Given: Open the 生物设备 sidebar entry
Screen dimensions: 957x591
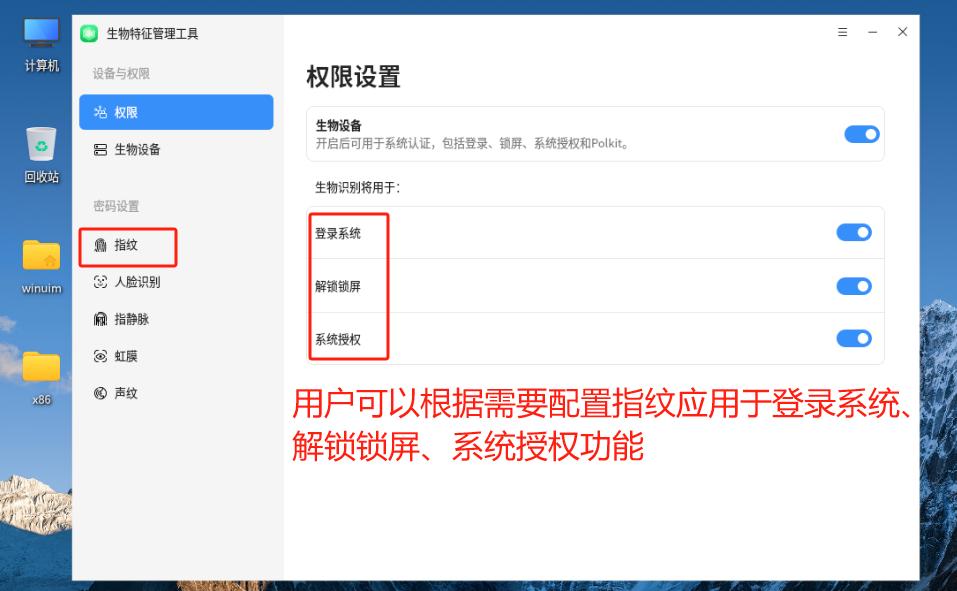Looking at the screenshot, I should [x=176, y=150].
